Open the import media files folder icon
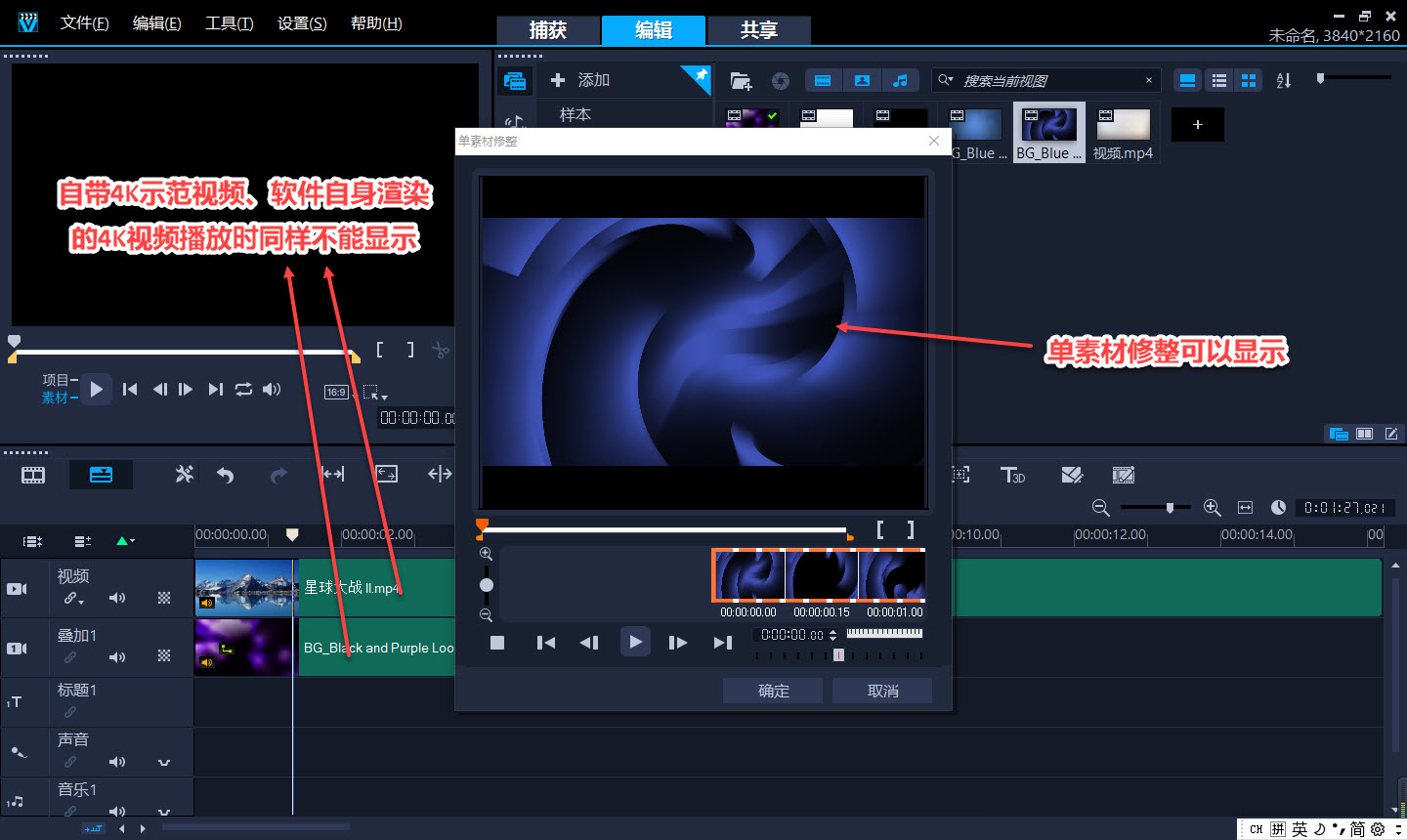This screenshot has height=840, width=1407. coord(741,81)
